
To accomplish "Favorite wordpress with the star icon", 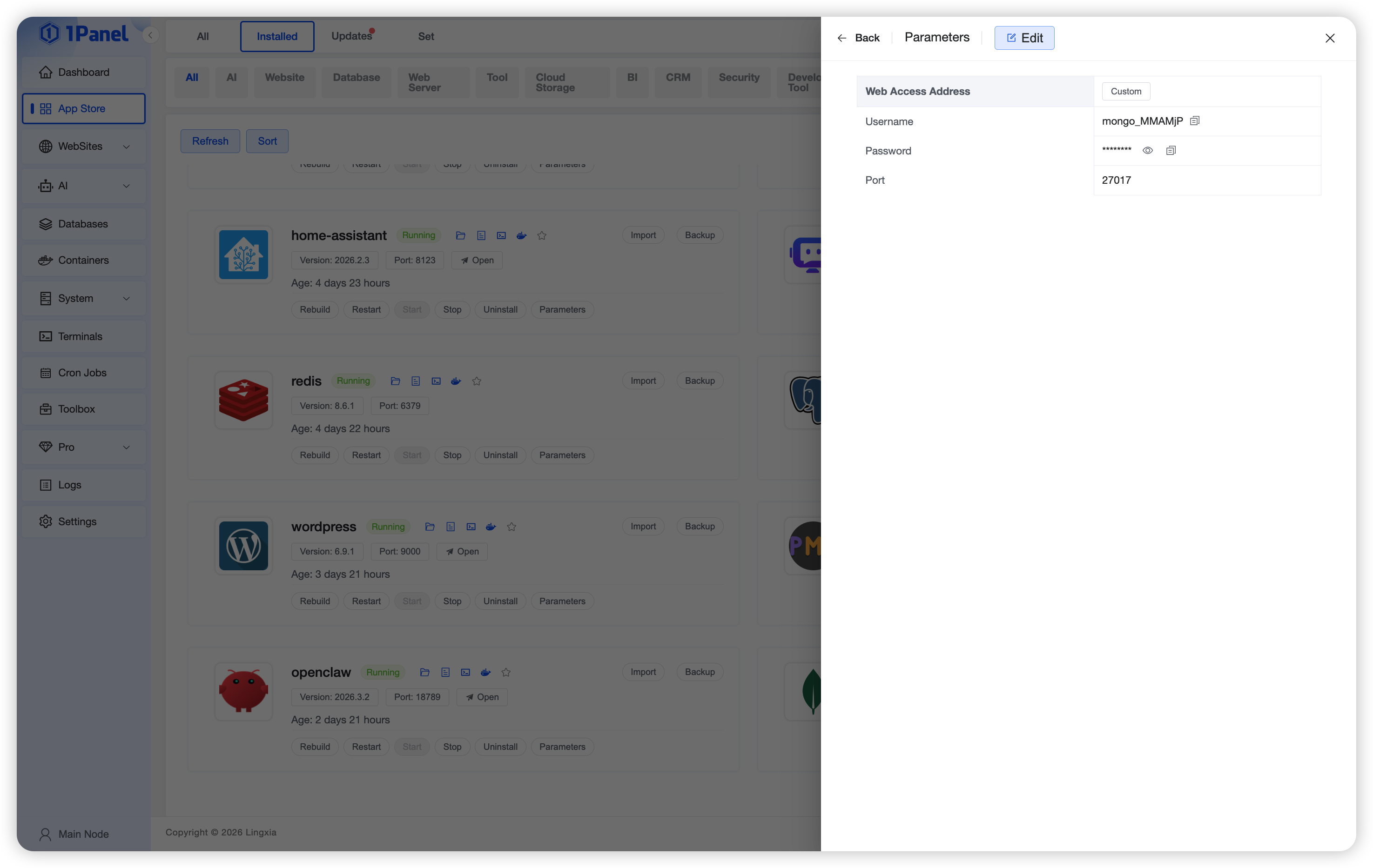I will click(512, 527).
